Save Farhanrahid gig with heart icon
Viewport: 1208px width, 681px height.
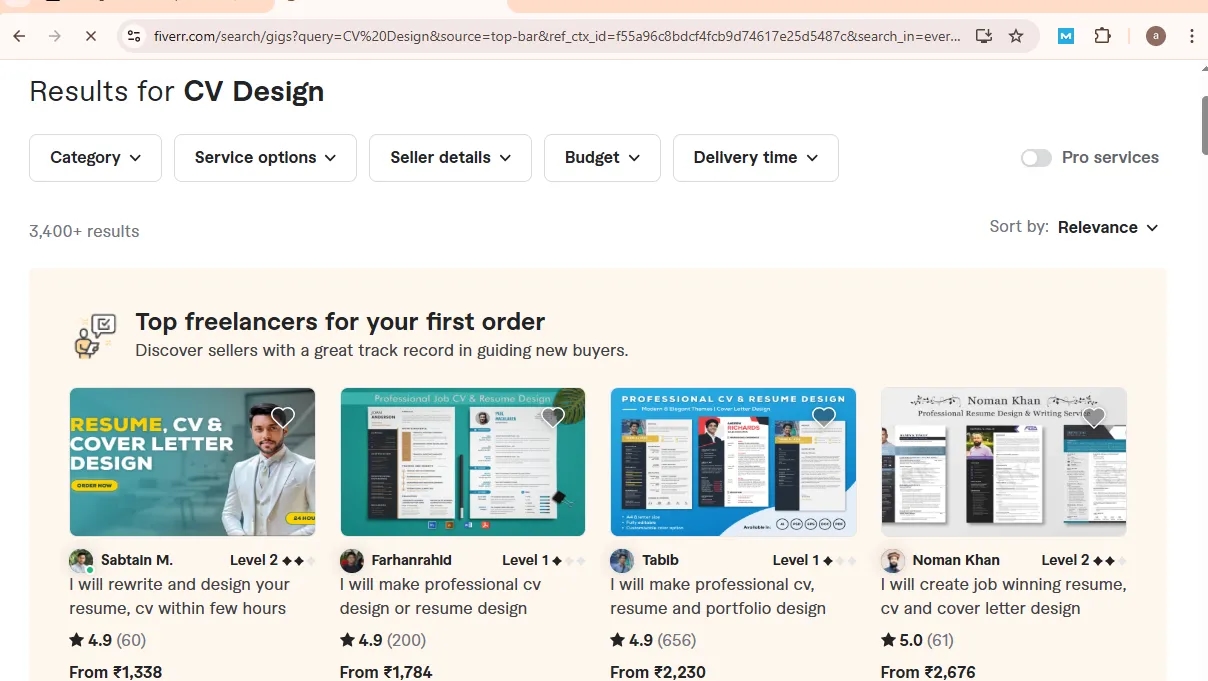[x=553, y=417]
